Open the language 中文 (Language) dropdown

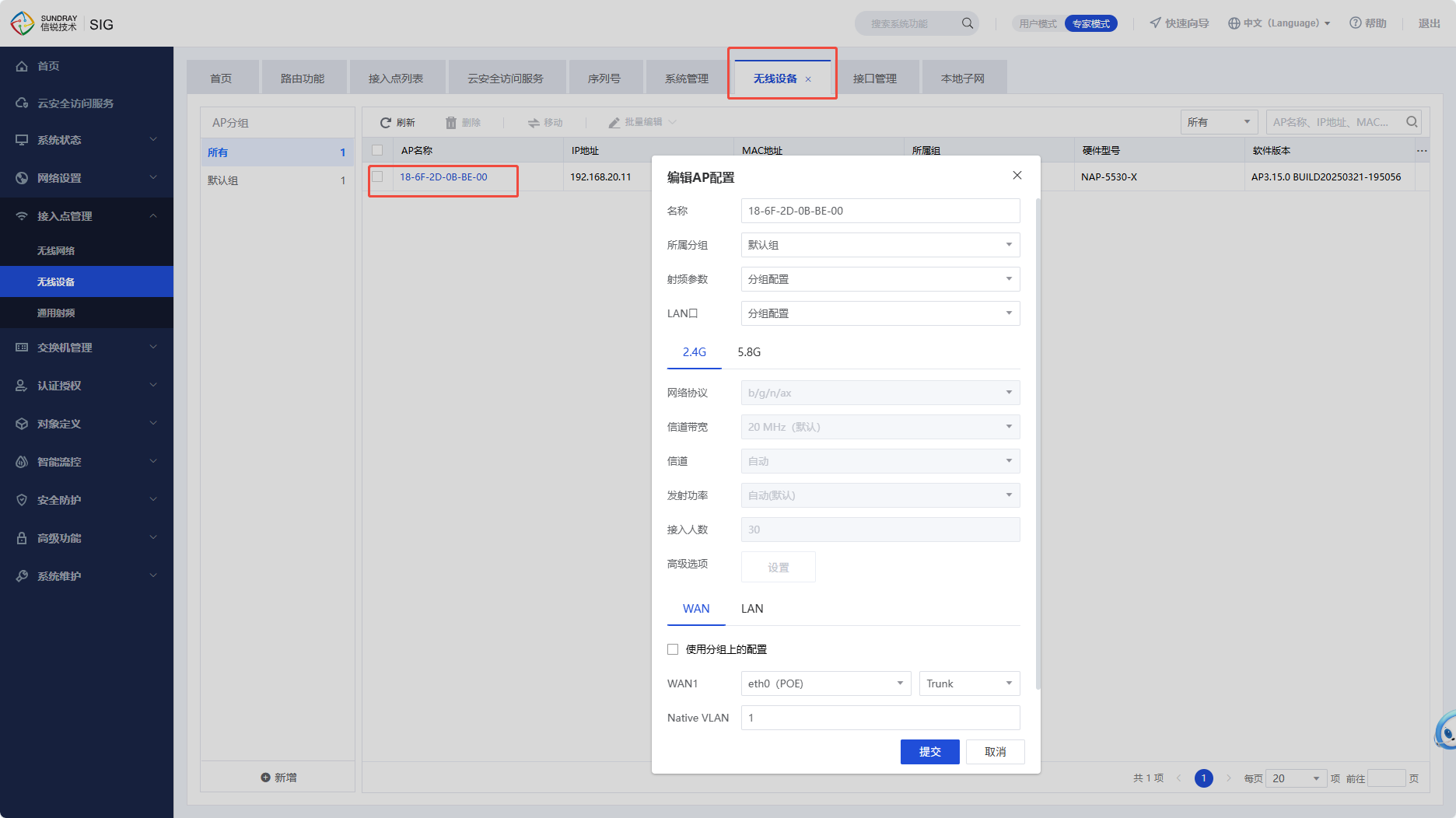1279,23
